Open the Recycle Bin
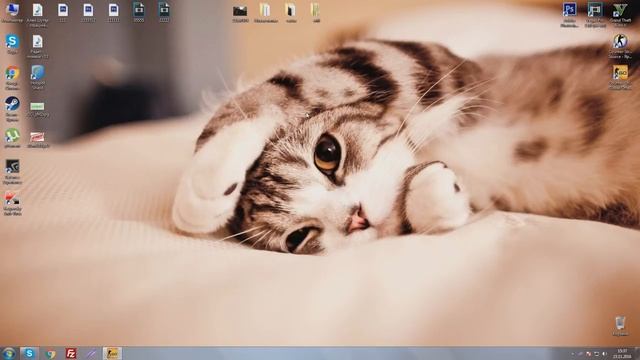Screen dimensions: 640x360 (x=620, y=325)
